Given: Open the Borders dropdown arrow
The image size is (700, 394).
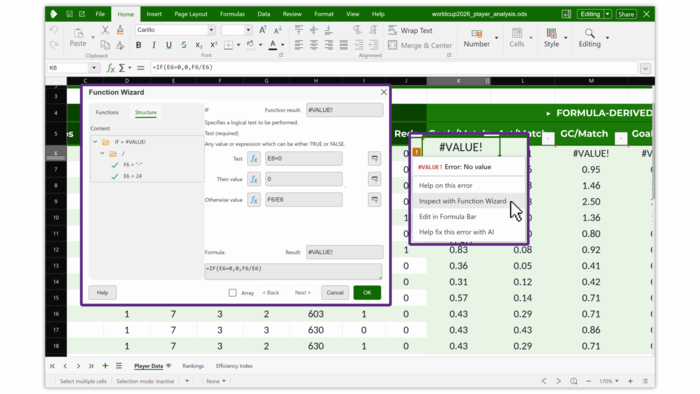Looking at the screenshot, I should tap(238, 45).
